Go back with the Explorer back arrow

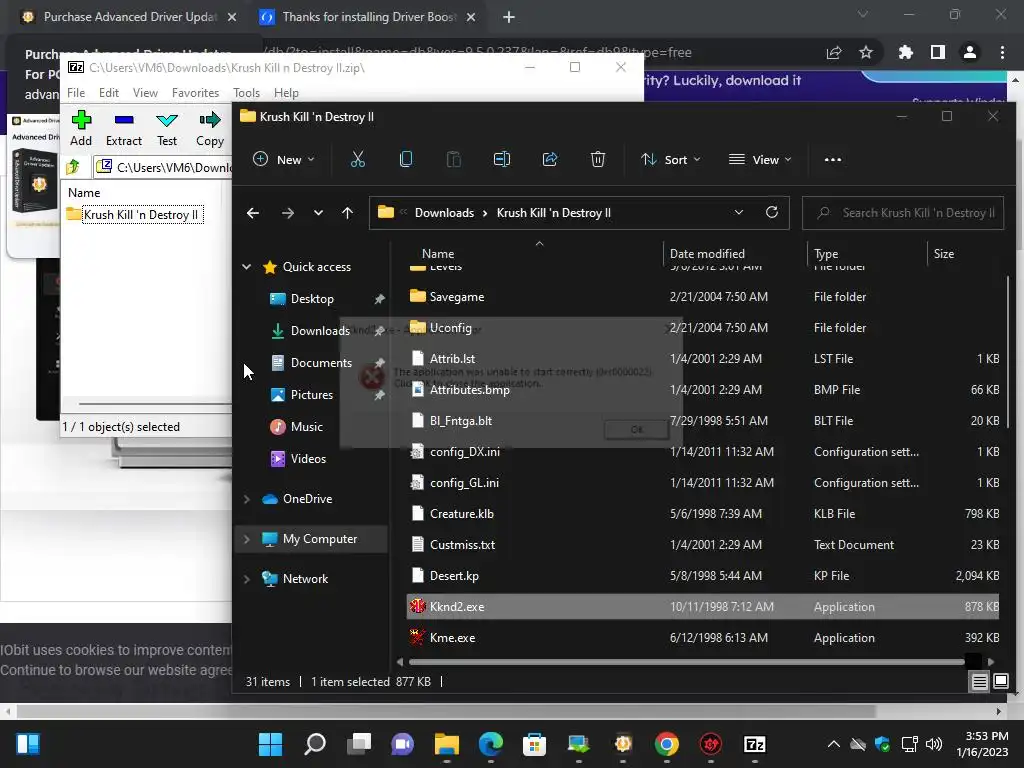pos(253,213)
